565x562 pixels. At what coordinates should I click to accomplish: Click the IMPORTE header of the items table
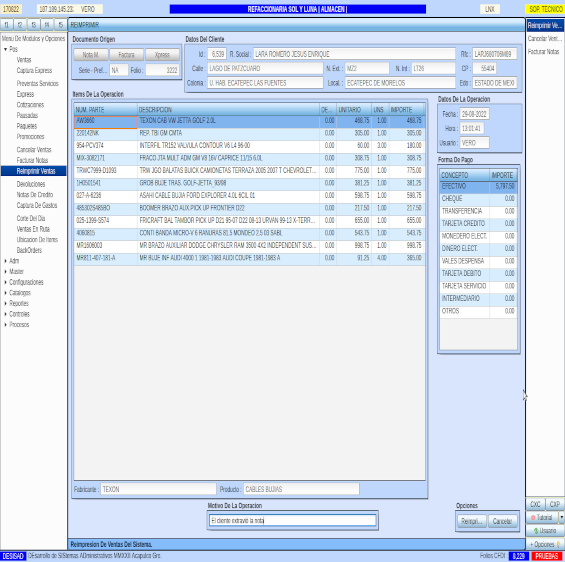pyautogui.click(x=407, y=110)
